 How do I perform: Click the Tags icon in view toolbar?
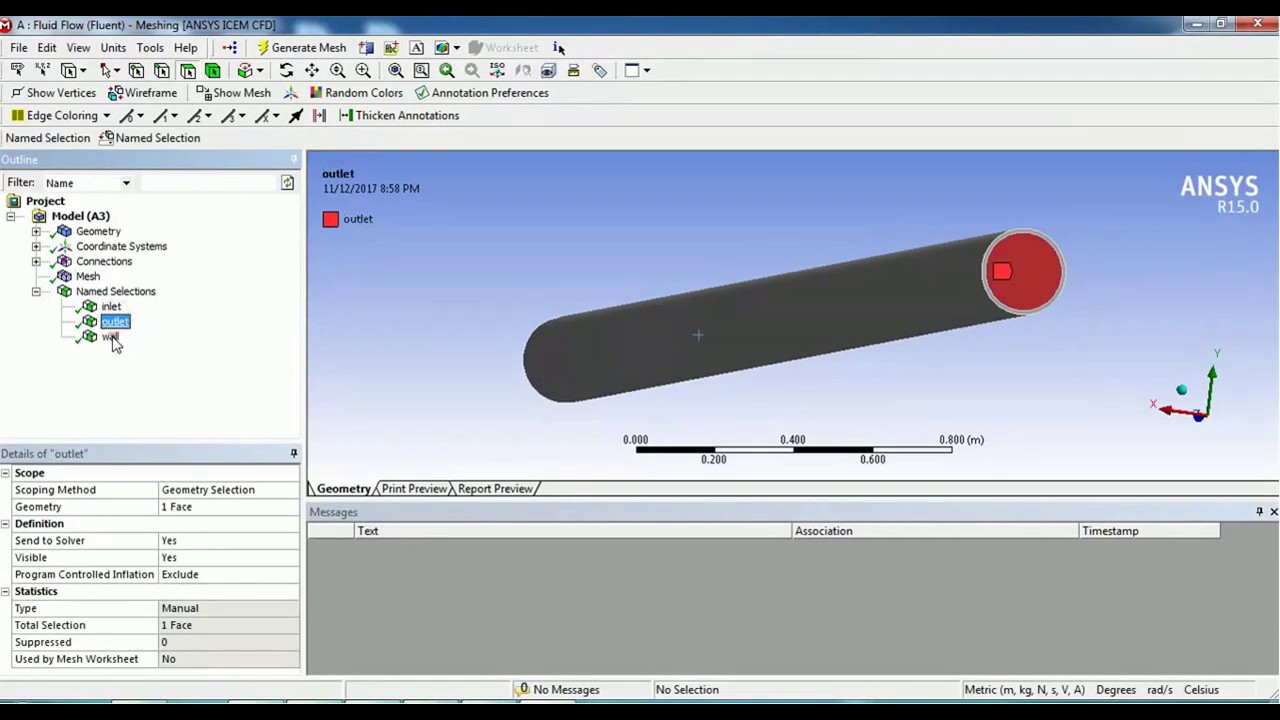click(x=599, y=70)
